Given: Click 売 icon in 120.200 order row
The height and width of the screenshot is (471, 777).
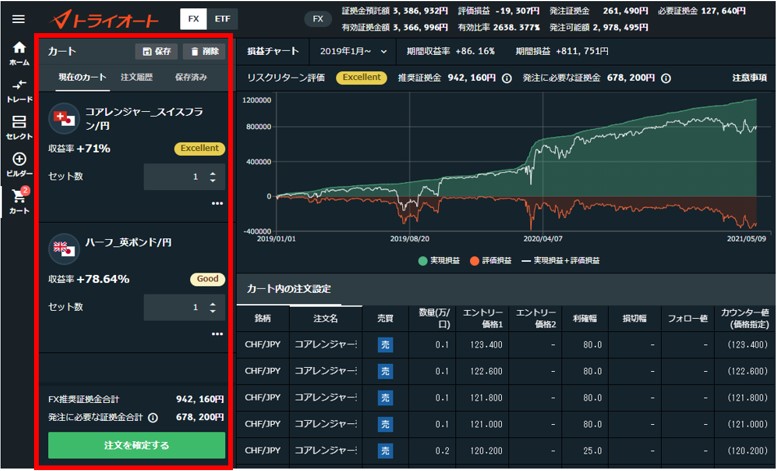Looking at the screenshot, I should 385,451.
